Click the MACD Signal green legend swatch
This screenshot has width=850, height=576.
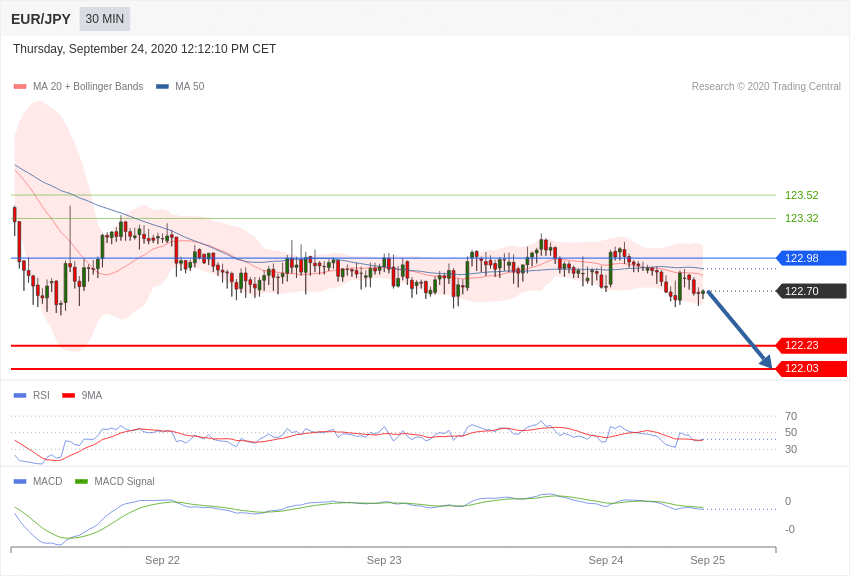coord(81,481)
